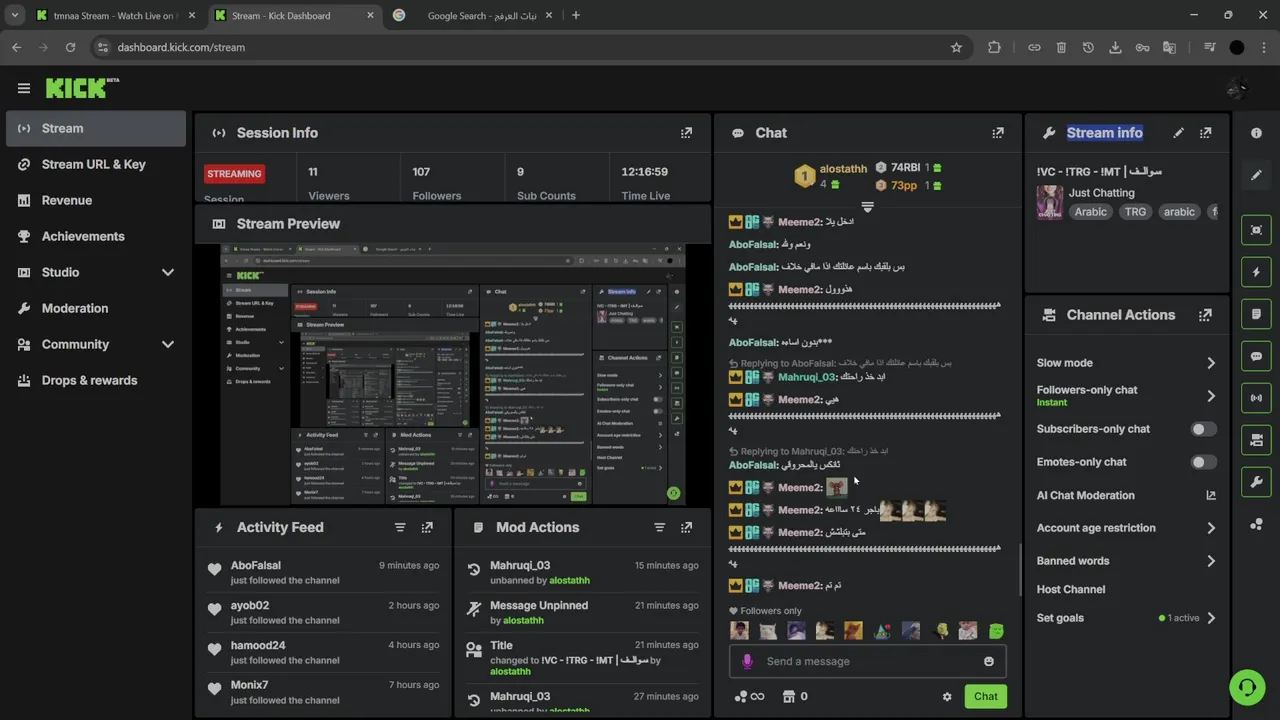Image resolution: width=1280 pixels, height=720 pixels.
Task: Toggle the stream preview widget icon in right sidebar
Action: (x=1256, y=230)
